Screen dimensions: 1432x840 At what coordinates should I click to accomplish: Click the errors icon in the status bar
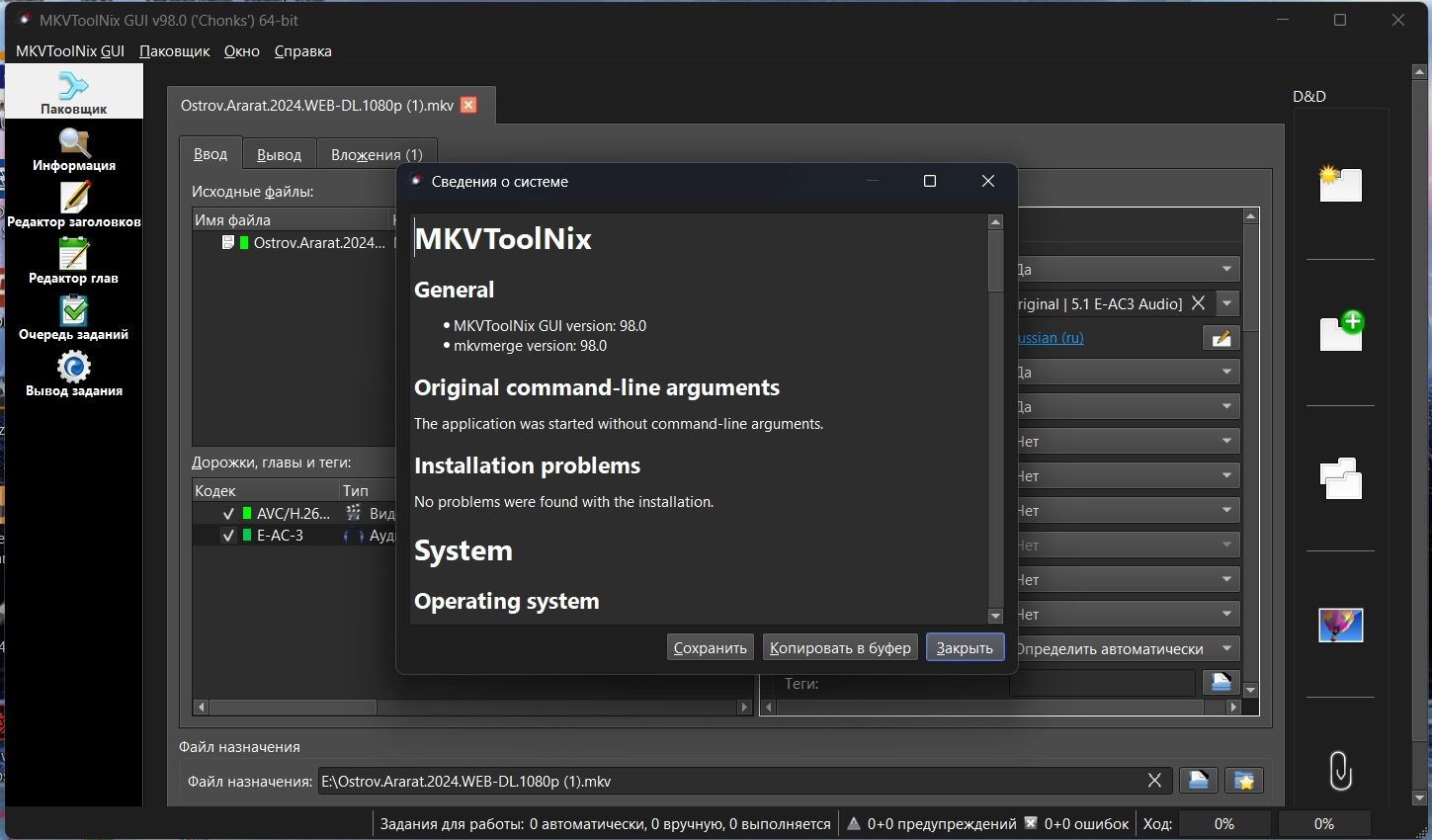click(1031, 823)
